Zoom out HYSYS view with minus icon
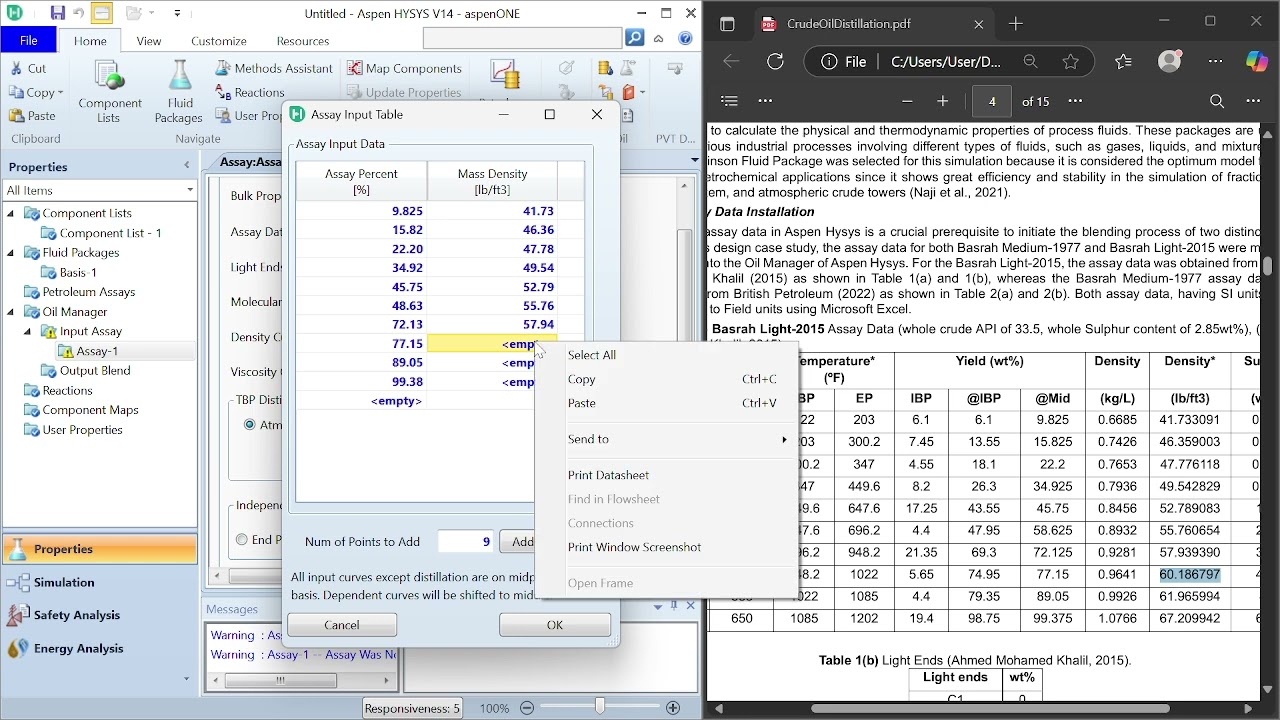Screen dimensions: 1280x720 (x=527, y=708)
